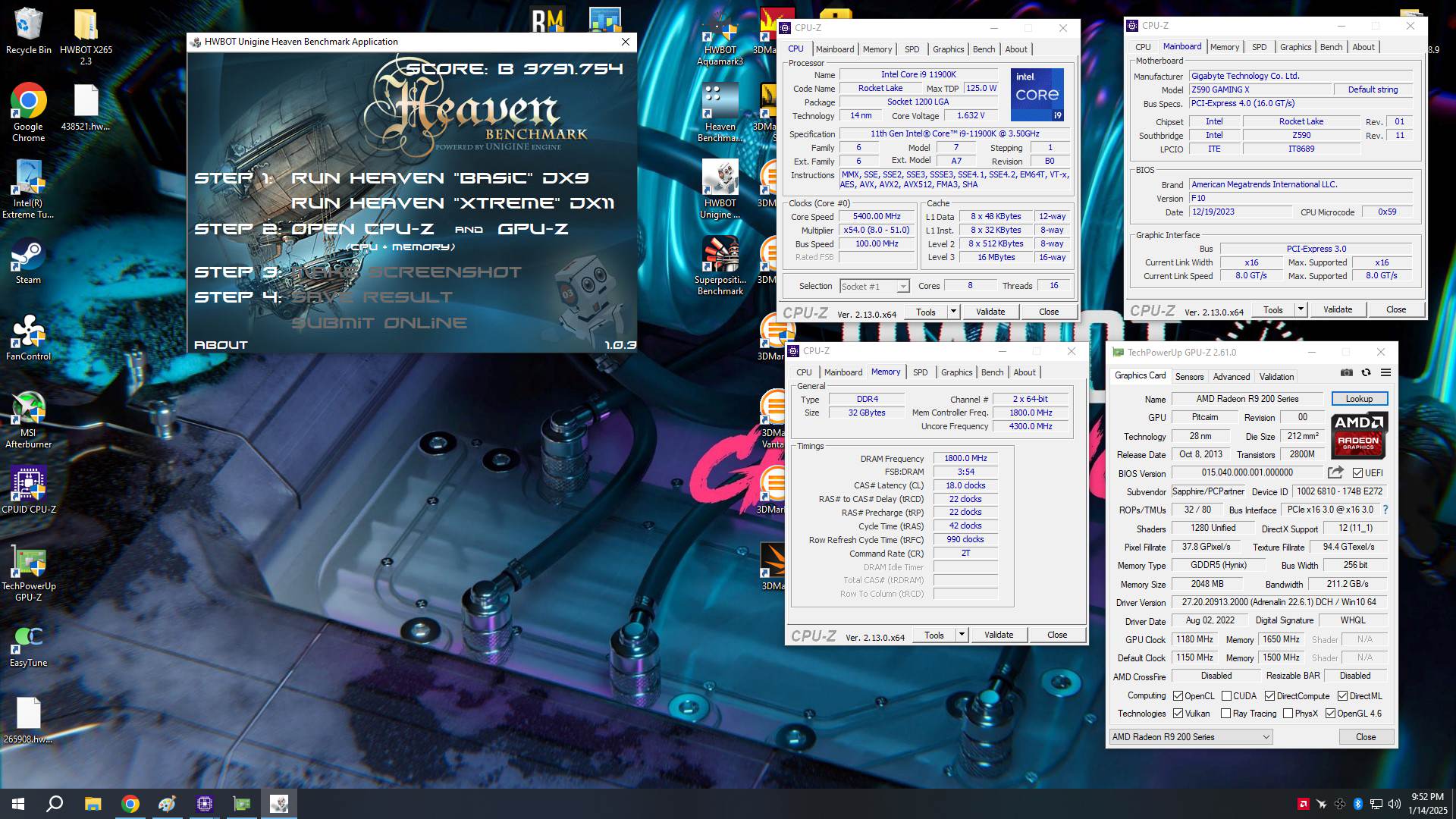Open the Recycle Bin desktop icon
The width and height of the screenshot is (1456, 819).
pos(28,31)
